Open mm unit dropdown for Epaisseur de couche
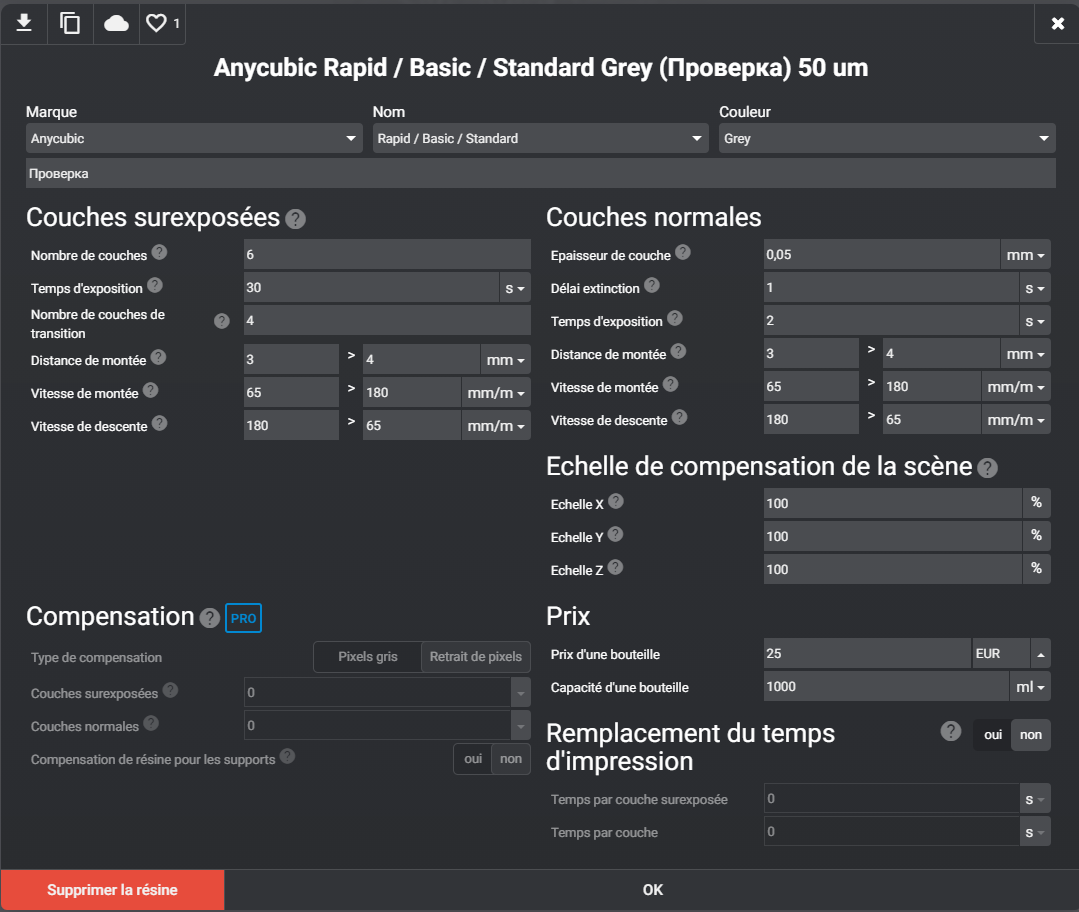Viewport: 1079px width, 912px height. [x=1025, y=255]
